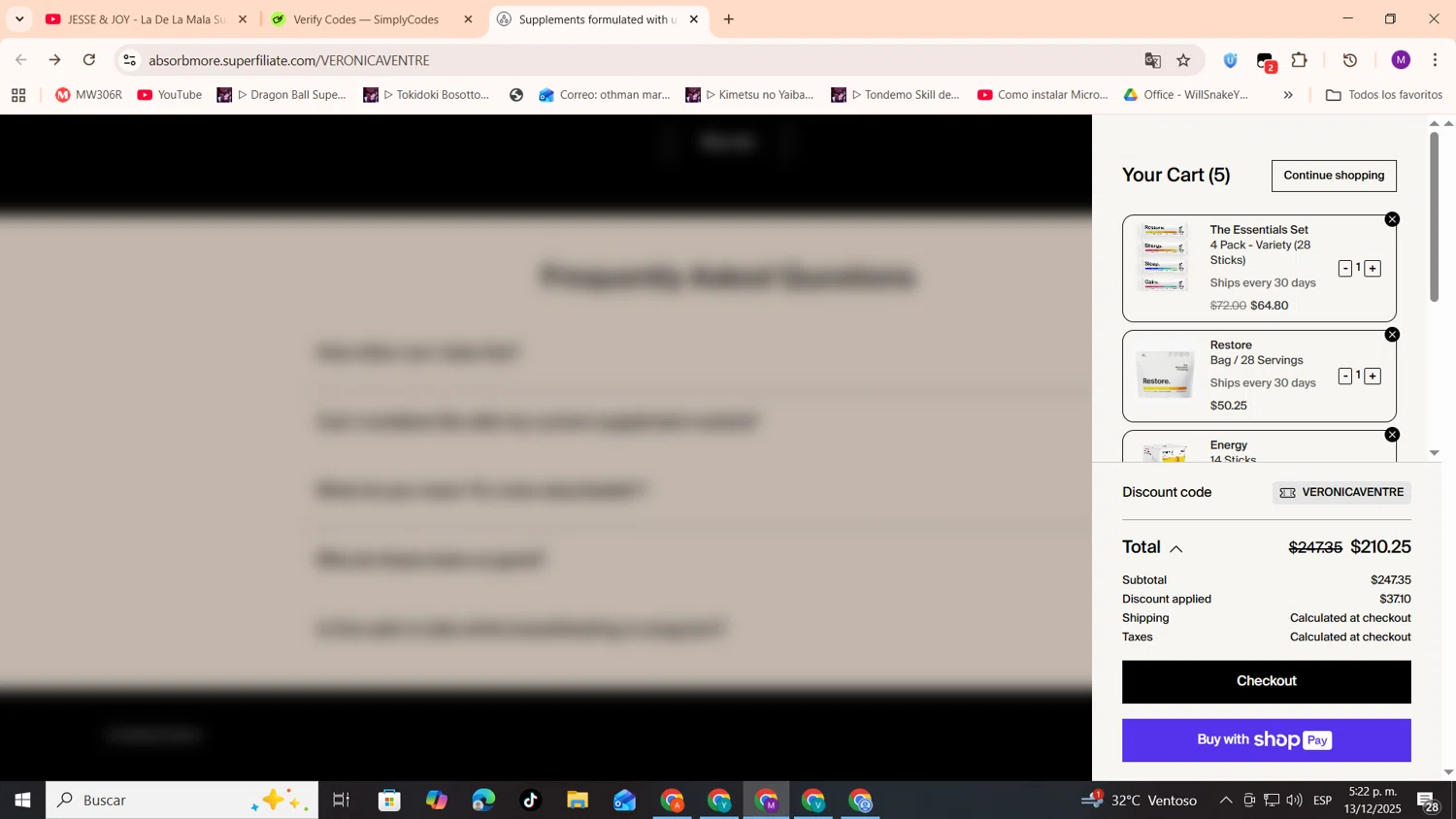Open the extension with badge 2
The image size is (1456, 819).
pyautogui.click(x=1266, y=62)
